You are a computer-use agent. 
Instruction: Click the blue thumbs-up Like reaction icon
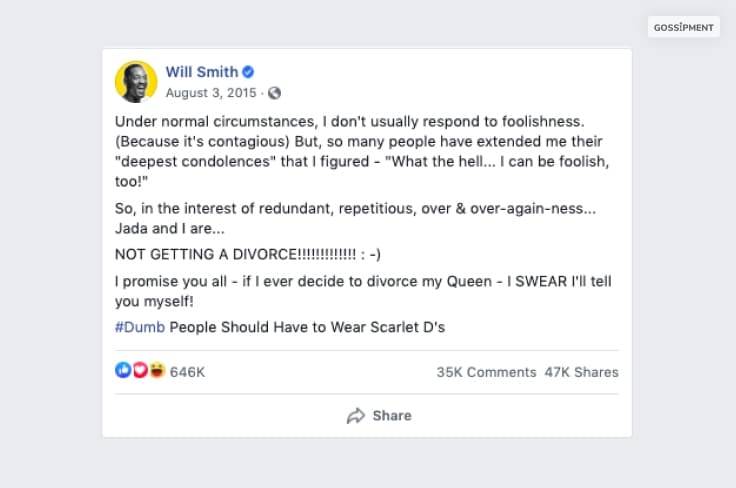pyautogui.click(x=124, y=371)
